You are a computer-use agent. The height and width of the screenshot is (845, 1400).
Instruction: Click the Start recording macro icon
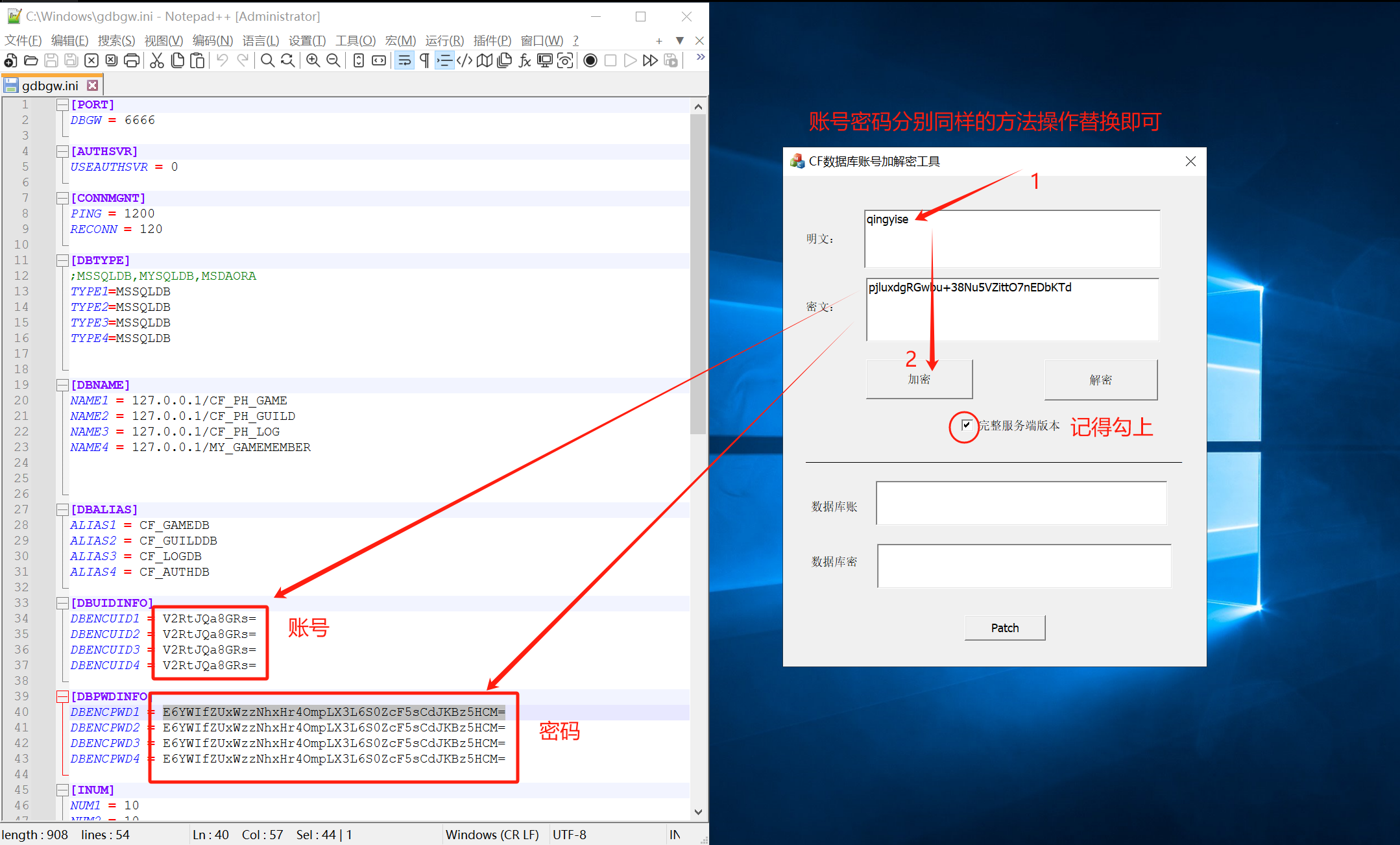(590, 61)
